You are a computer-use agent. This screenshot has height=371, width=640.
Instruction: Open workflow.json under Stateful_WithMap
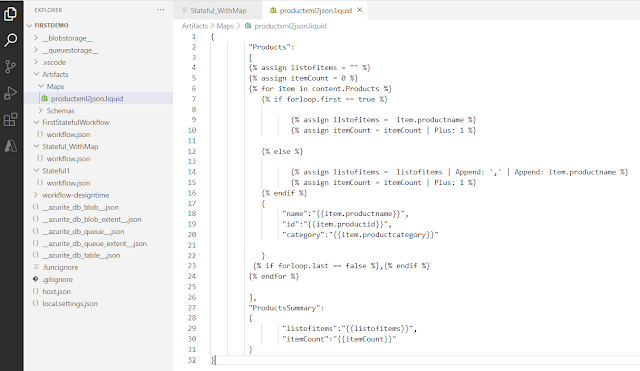click(68, 159)
